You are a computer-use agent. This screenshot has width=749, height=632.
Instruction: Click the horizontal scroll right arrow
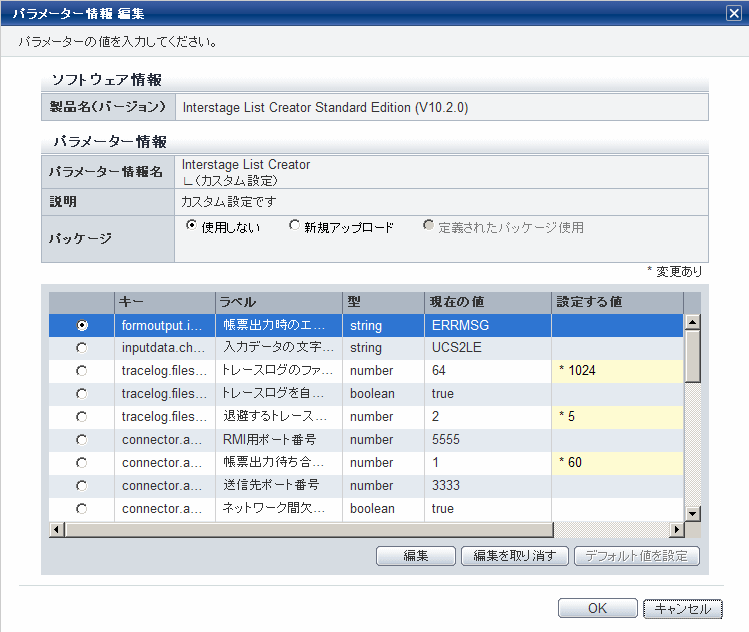pyautogui.click(x=676, y=529)
